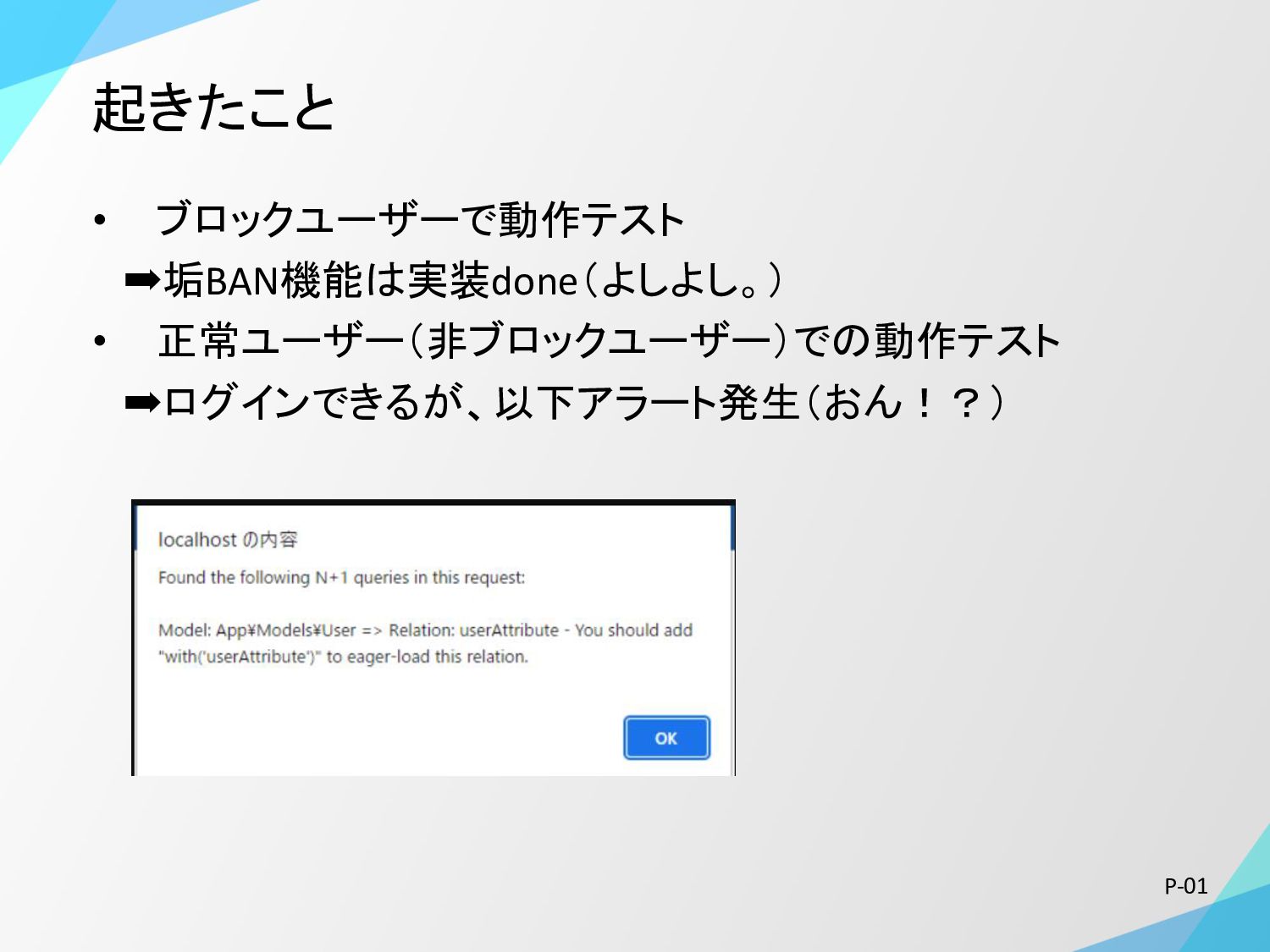Select the slide title 起きたこと
The image size is (1270, 952).
pos(213,107)
